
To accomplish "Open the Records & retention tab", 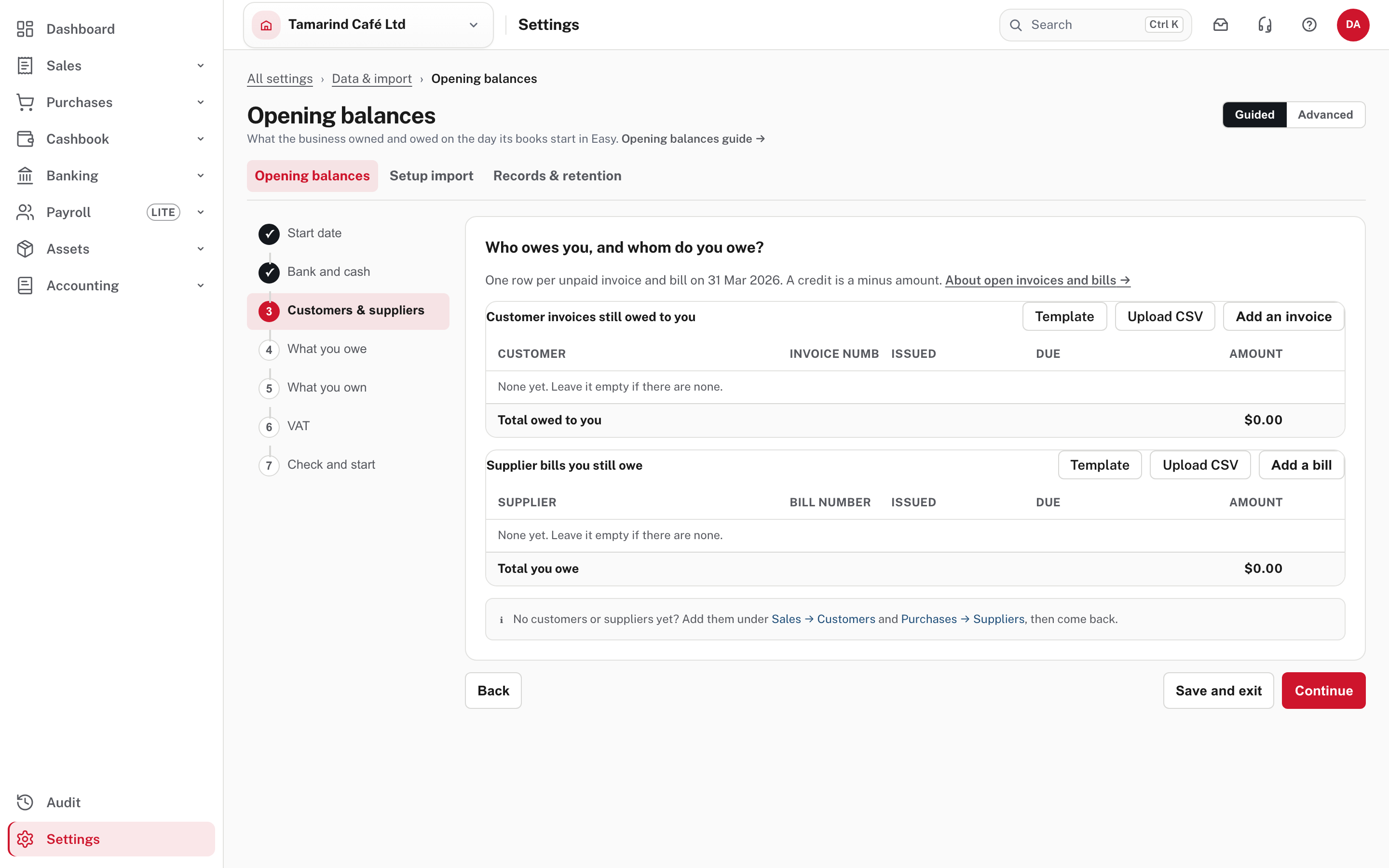I will pos(557,176).
